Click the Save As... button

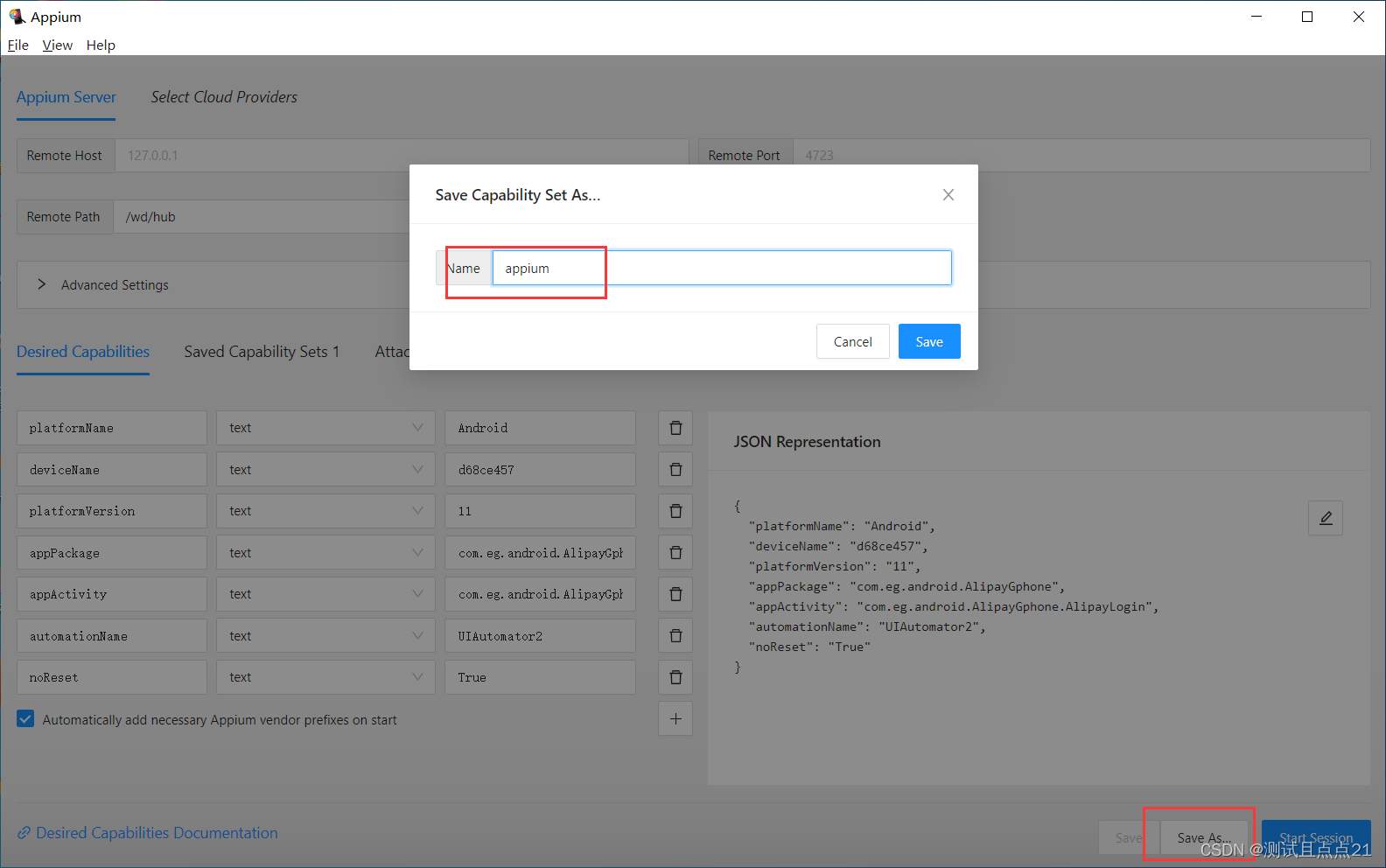[x=1204, y=837]
